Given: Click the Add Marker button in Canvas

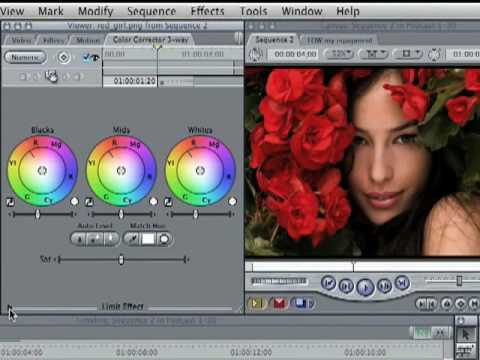Looking at the screenshot, I should tap(447, 304).
